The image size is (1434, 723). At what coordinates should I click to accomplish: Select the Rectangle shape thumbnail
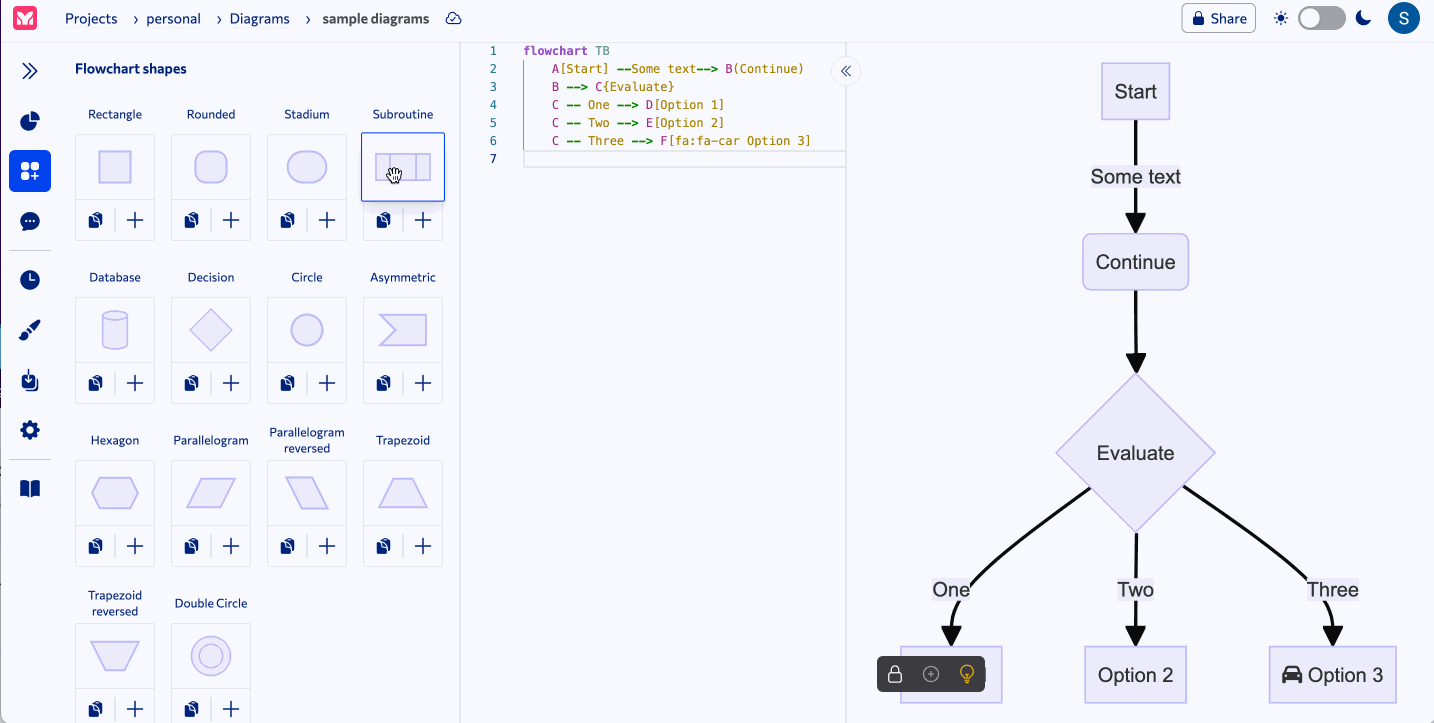pos(115,167)
